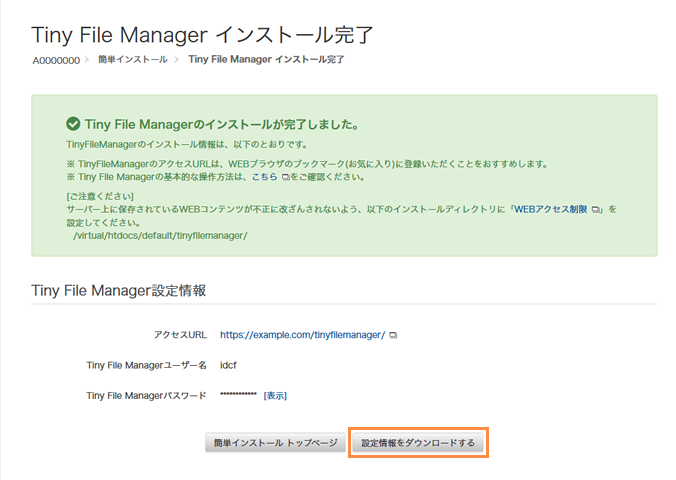The height and width of the screenshot is (480, 676).
Task: Click the username value idcf
Action: click(229, 366)
